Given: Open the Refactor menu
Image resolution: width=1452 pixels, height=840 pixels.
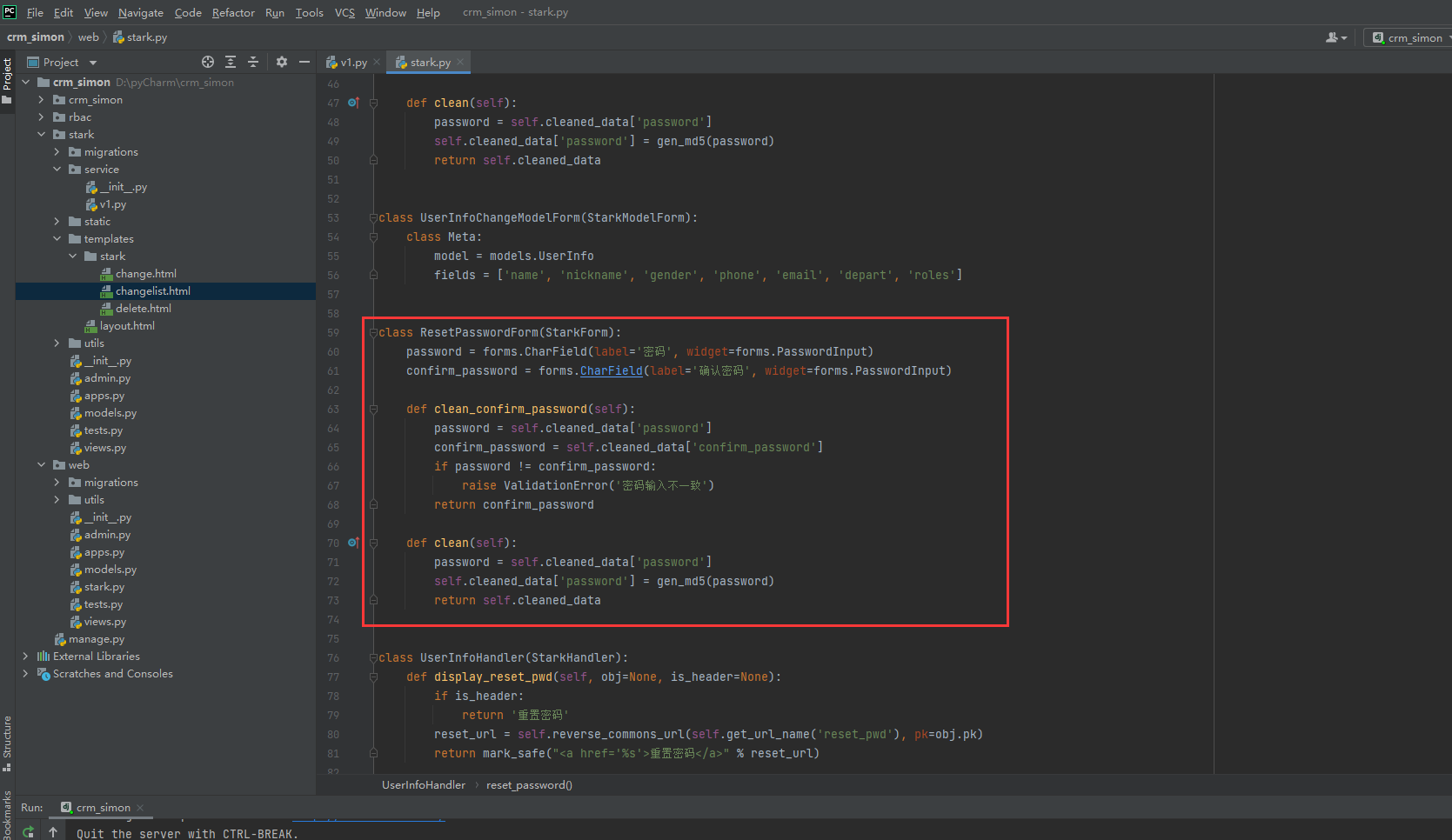Looking at the screenshot, I should pos(233,12).
